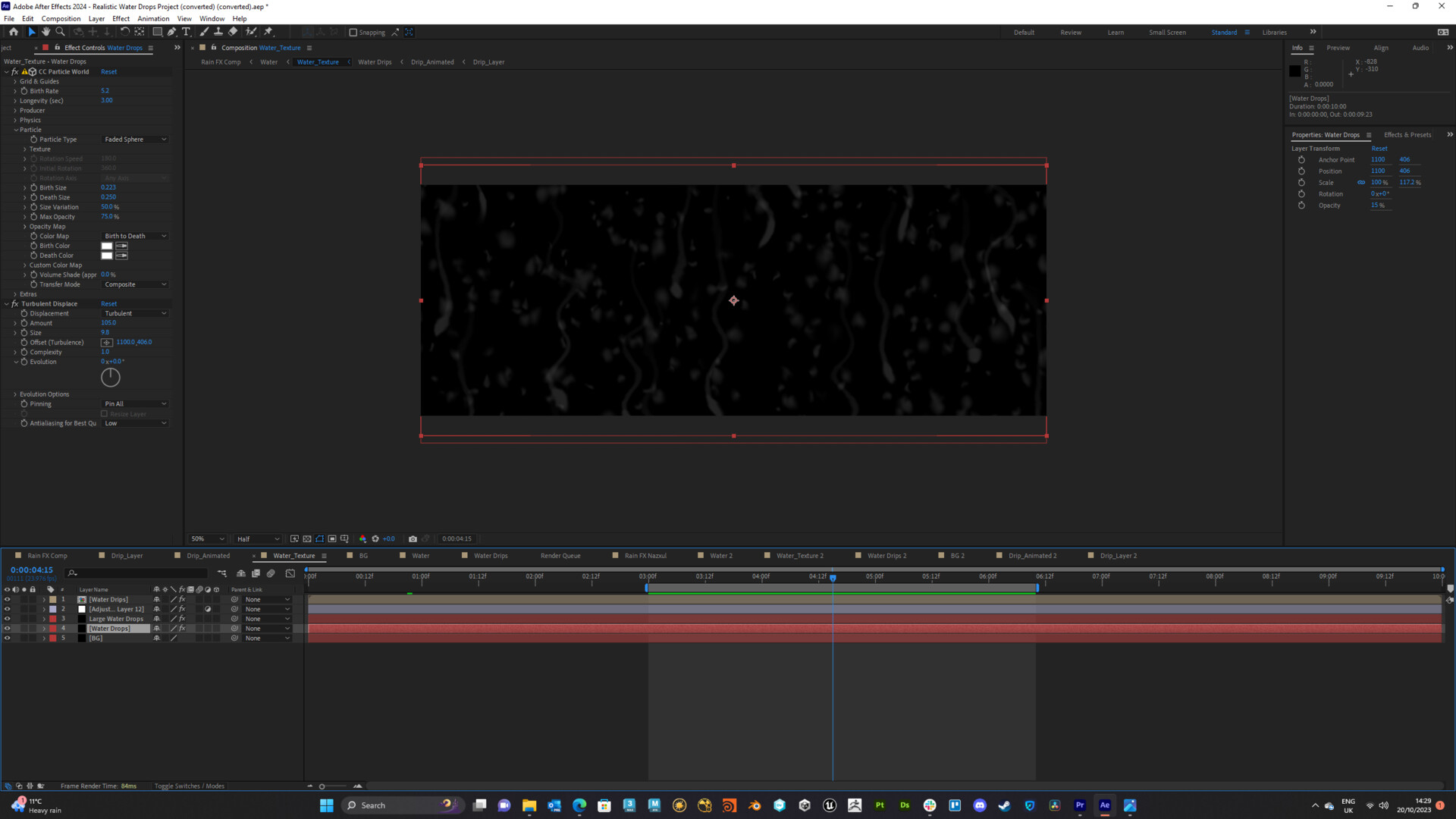Select the Hand tool in the toolbar
1456x819 pixels.
coord(45,32)
